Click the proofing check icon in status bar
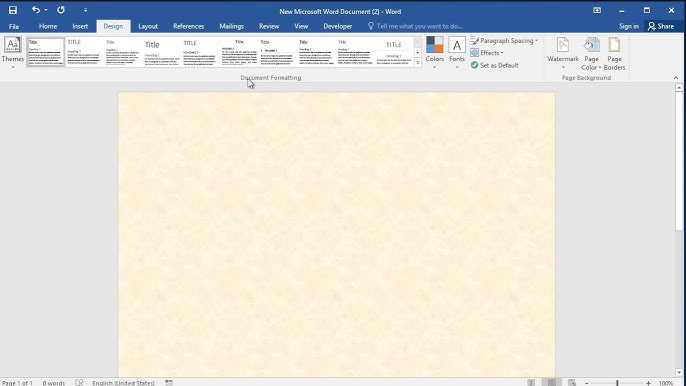 tap(79, 383)
